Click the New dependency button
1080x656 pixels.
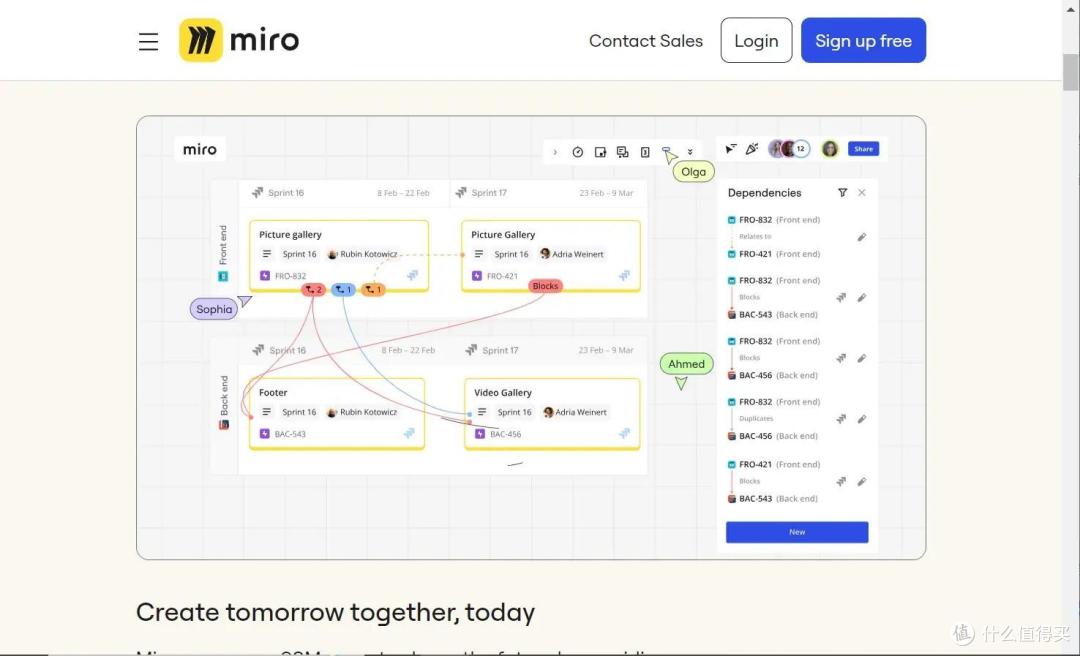797,532
